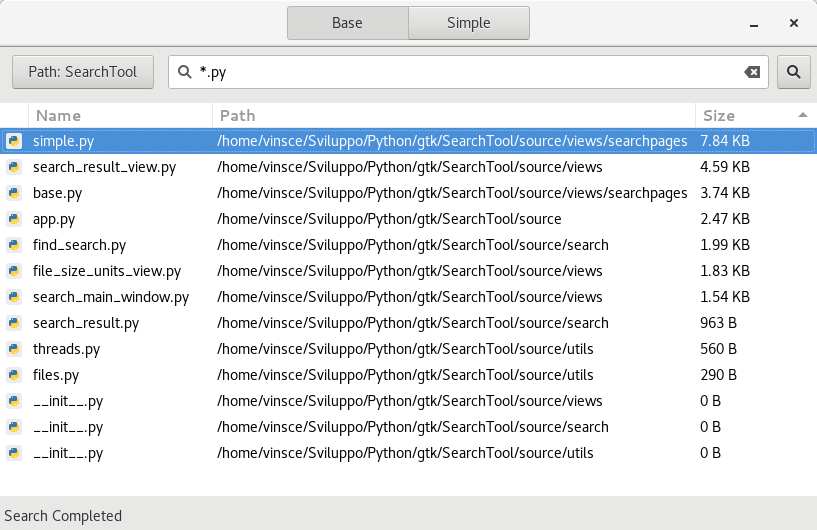The width and height of the screenshot is (817, 530).
Task: Select file name search_result_view.py
Action: [x=104, y=167]
